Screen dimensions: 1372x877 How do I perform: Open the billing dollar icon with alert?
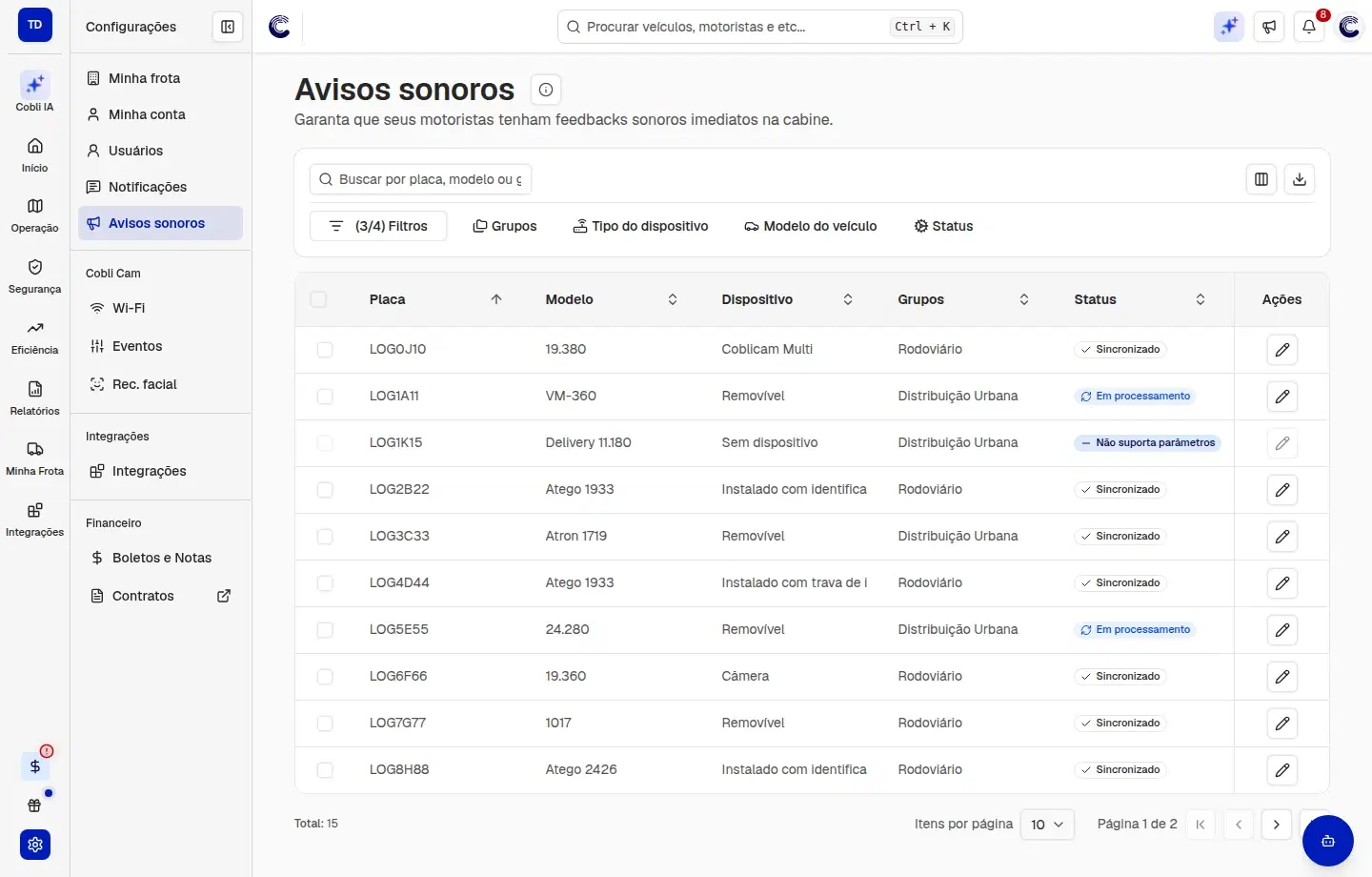pos(35,765)
